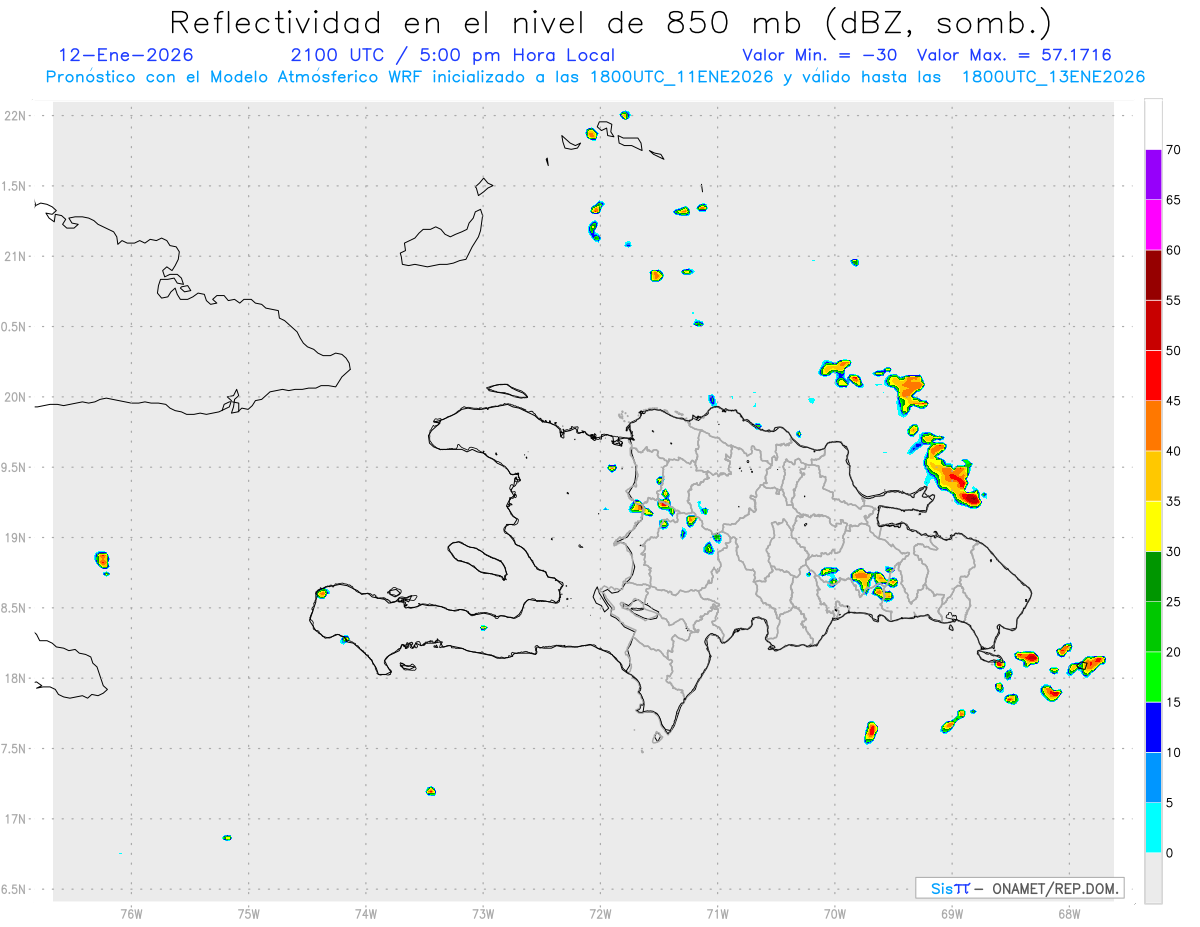The height and width of the screenshot is (927, 1200).
Task: Click the latitude axis label "22N"
Action: (x=16, y=116)
